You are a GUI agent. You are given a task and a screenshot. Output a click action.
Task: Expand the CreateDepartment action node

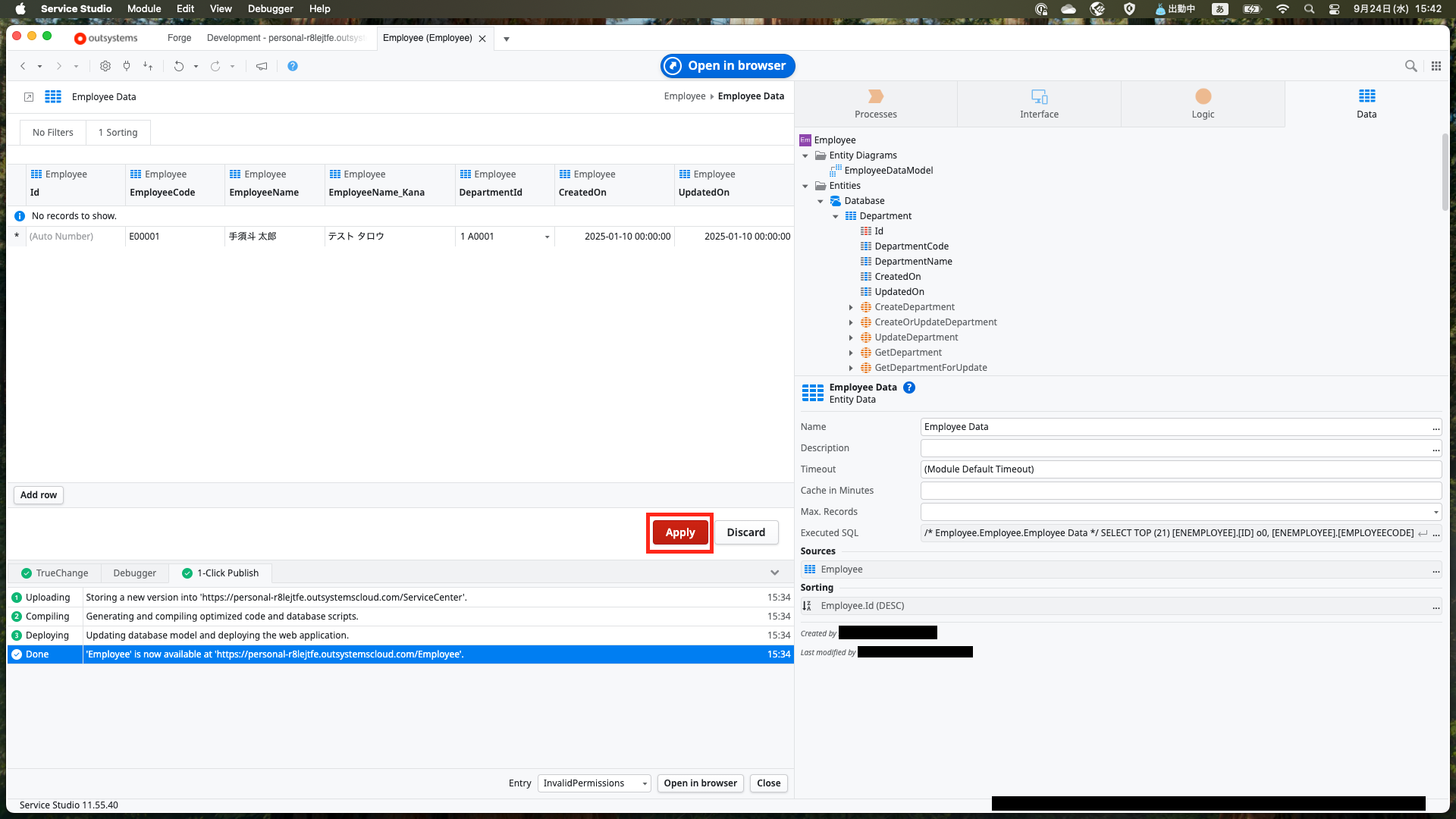coord(851,307)
